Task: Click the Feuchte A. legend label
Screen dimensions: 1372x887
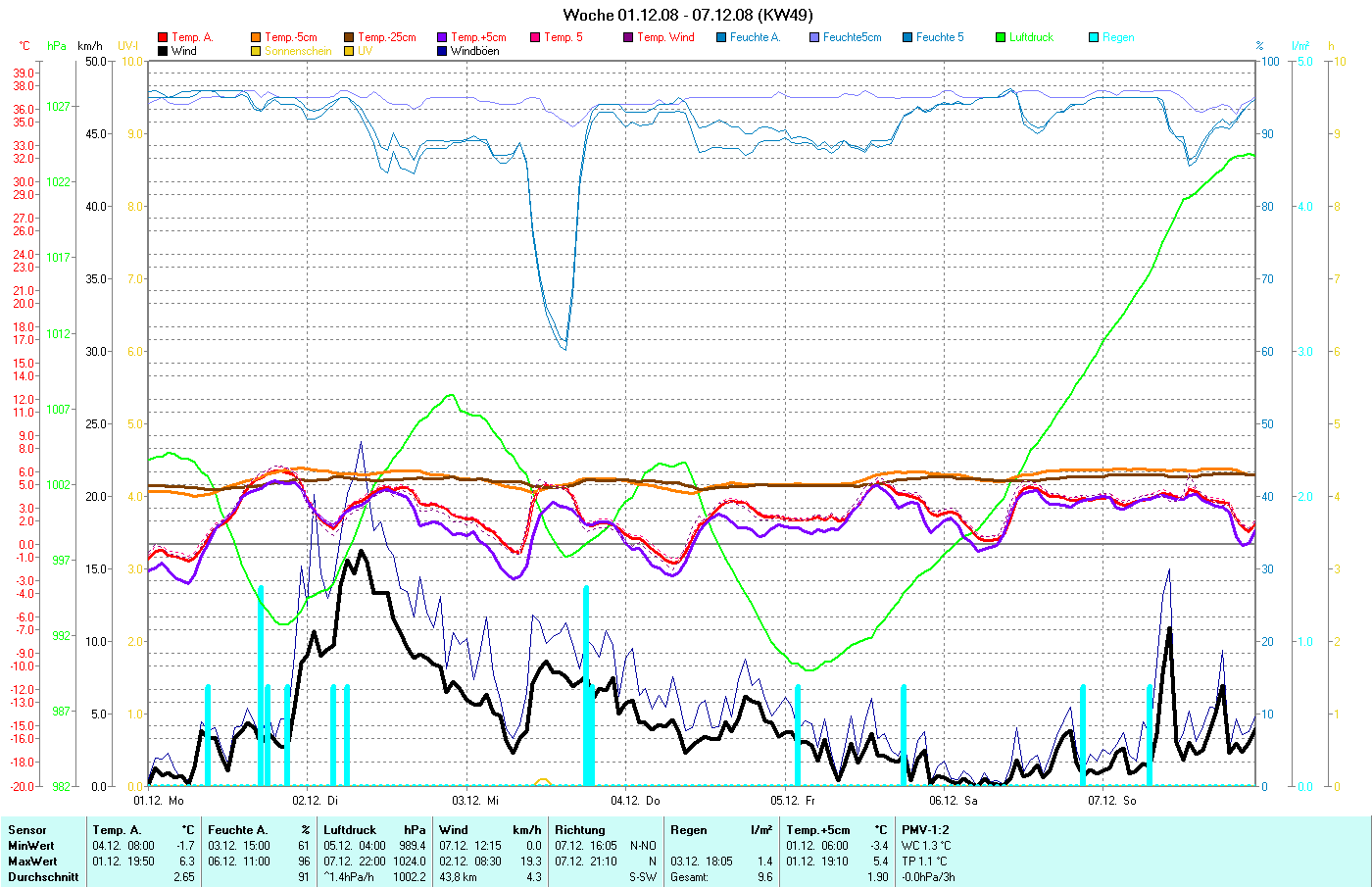Action: point(755,37)
